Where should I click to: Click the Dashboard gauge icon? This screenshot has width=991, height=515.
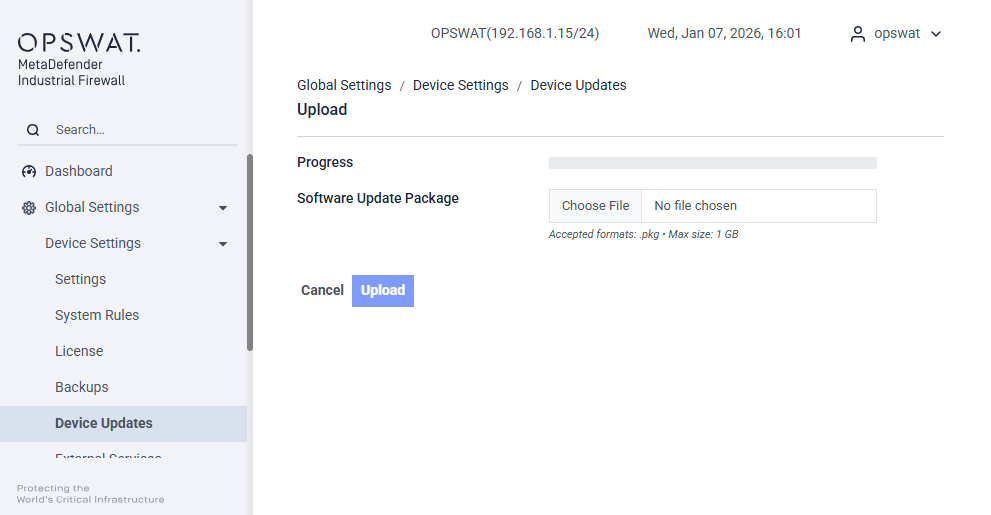[x=29, y=171]
